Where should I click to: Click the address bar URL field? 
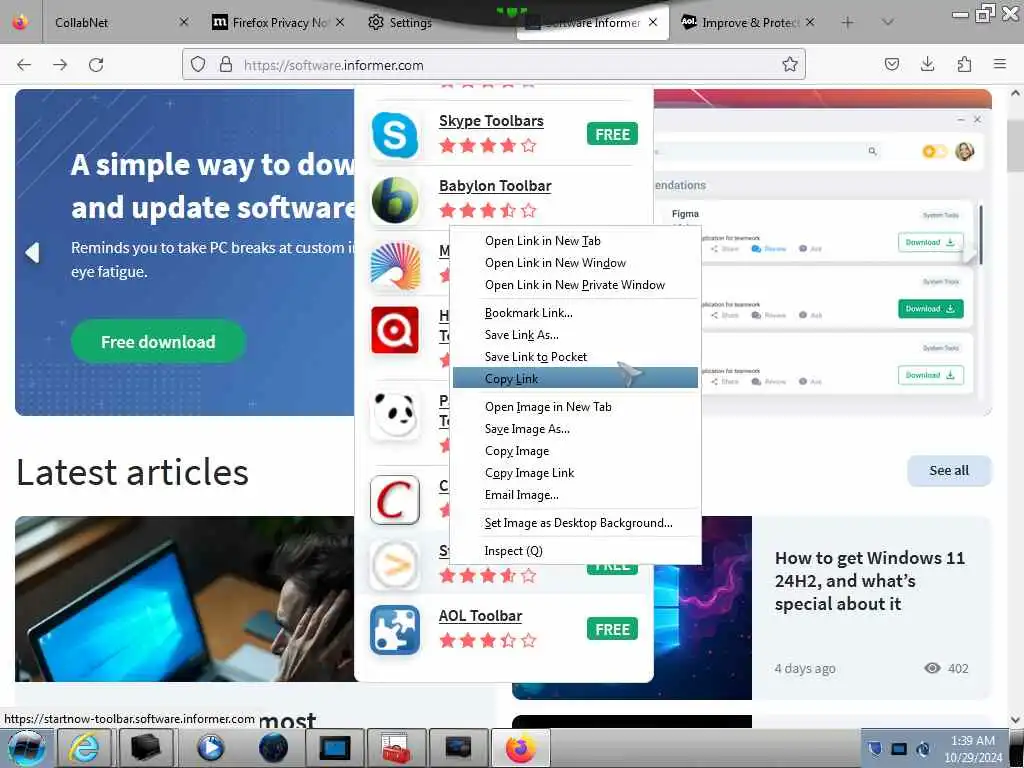(496, 65)
